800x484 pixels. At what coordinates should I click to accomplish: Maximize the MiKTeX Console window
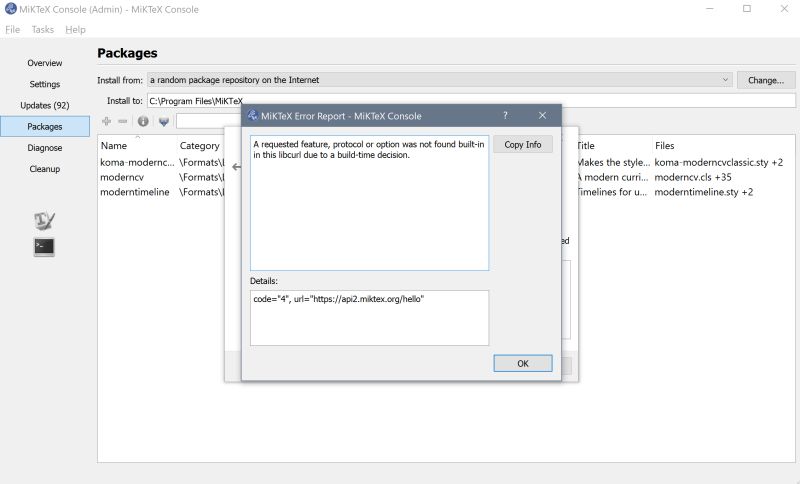pos(747,9)
